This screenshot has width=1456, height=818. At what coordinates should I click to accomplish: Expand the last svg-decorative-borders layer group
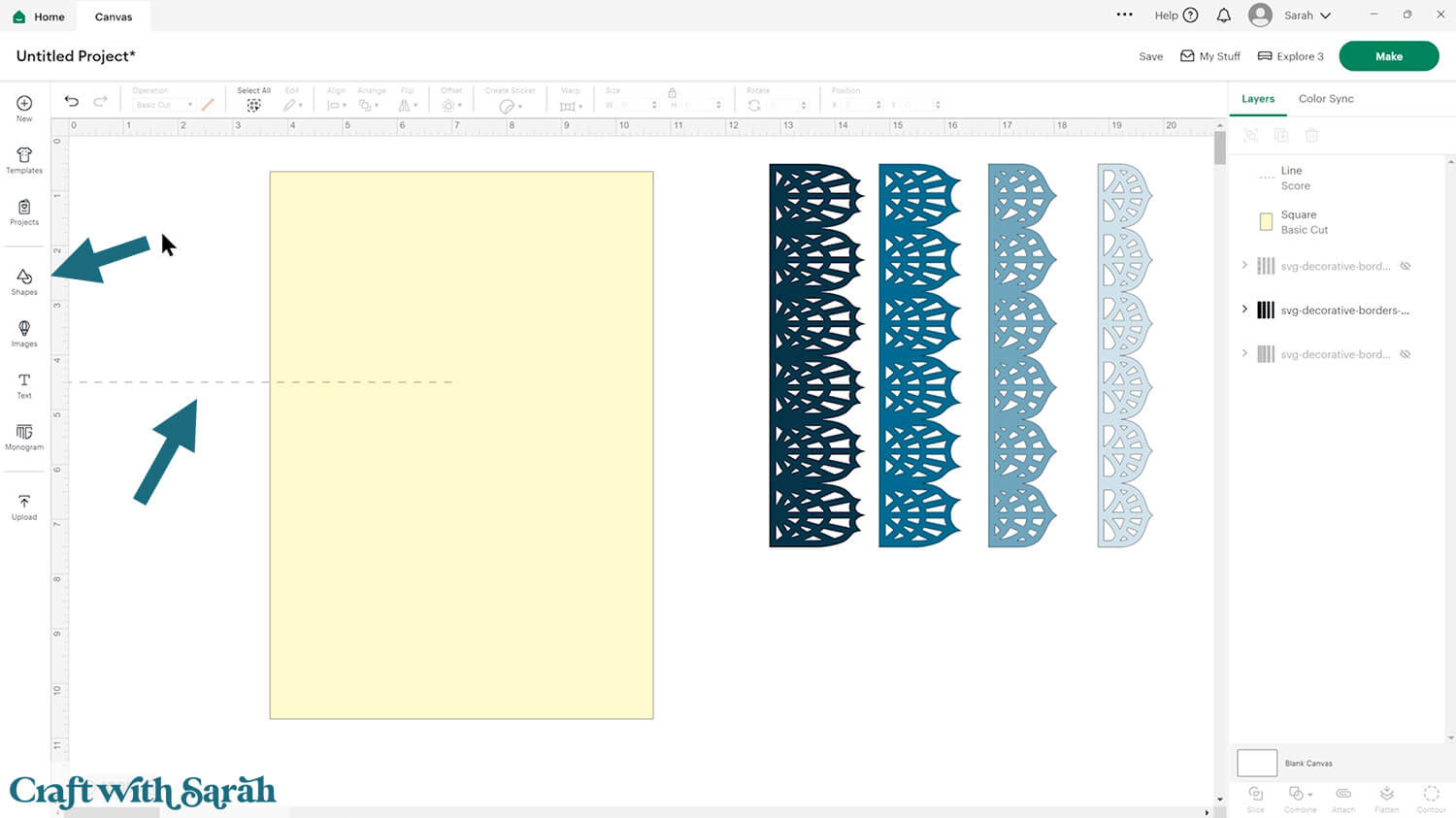(1244, 353)
